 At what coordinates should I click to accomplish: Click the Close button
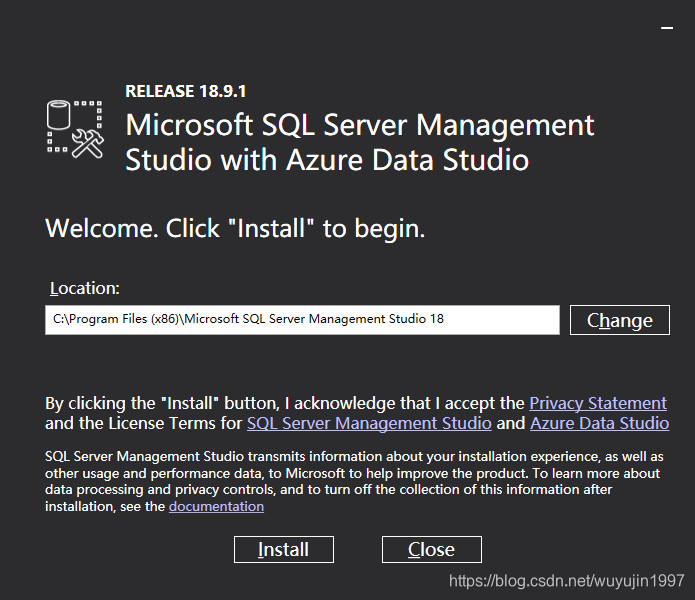pos(432,549)
